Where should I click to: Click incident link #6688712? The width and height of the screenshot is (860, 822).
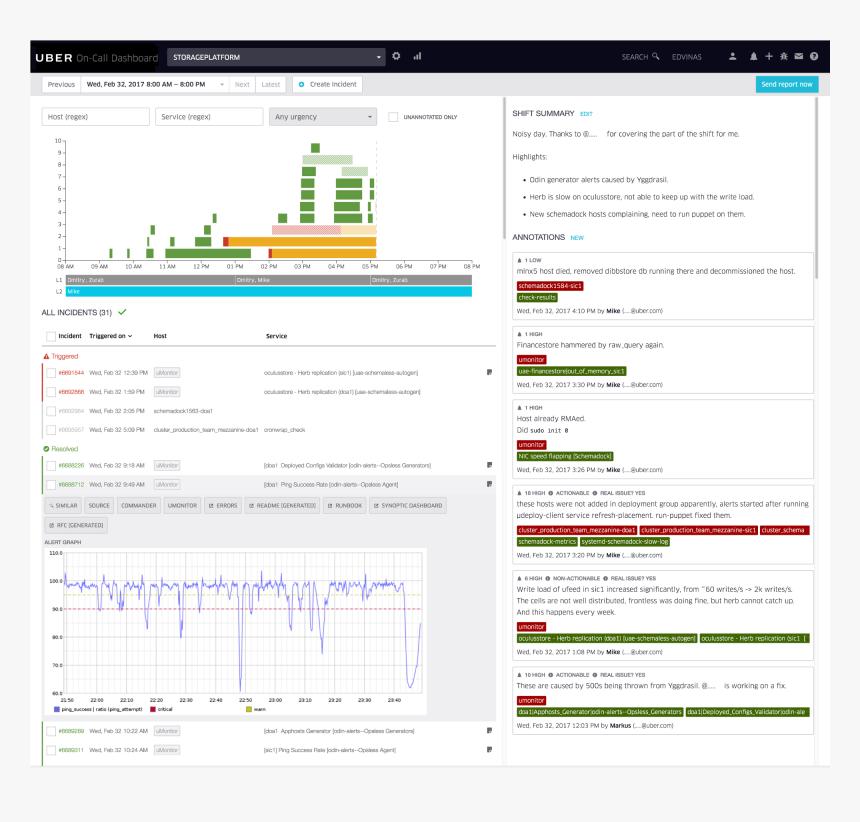pyautogui.click(x=71, y=485)
